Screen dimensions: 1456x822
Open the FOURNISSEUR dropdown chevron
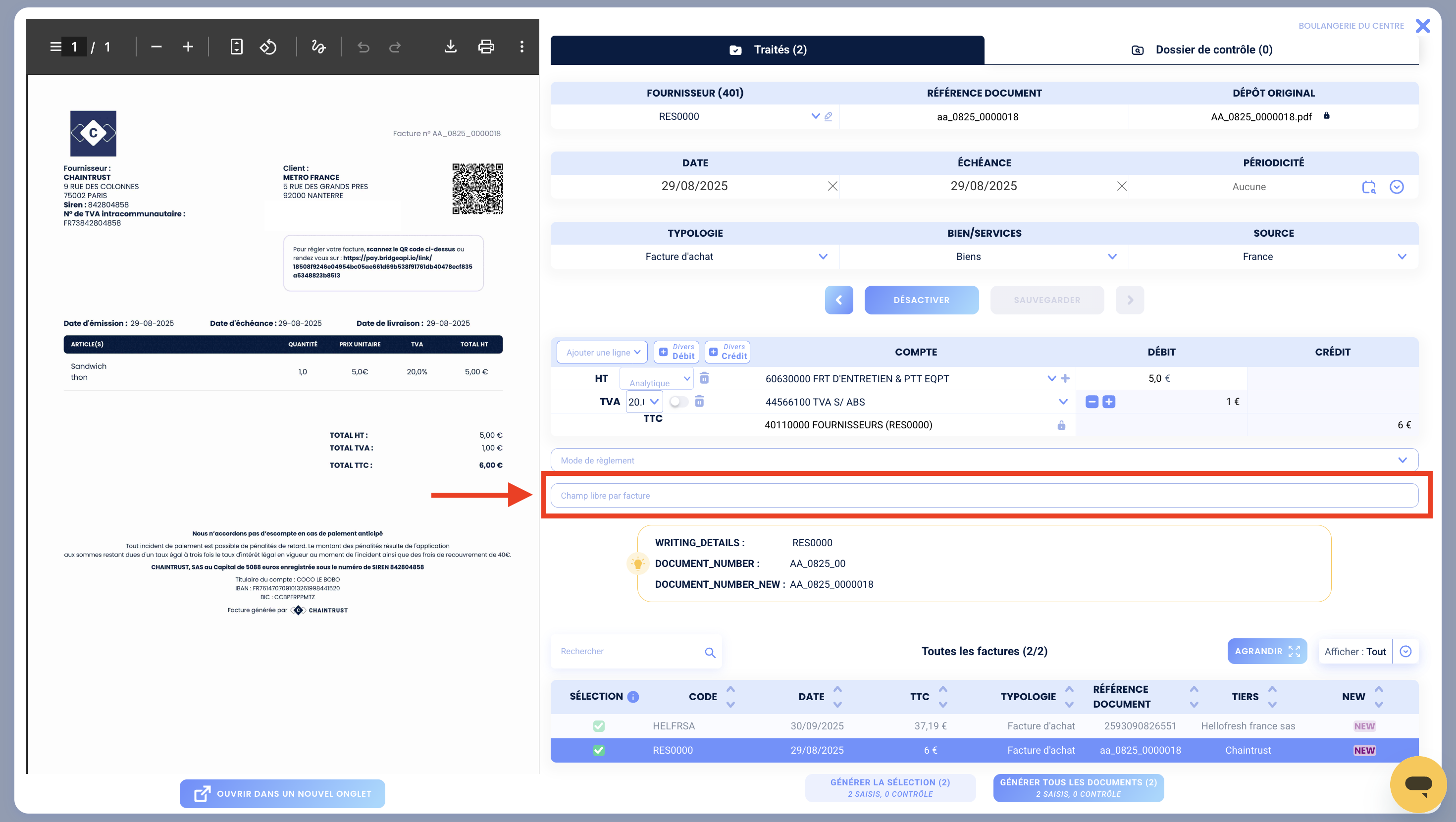[x=816, y=116]
